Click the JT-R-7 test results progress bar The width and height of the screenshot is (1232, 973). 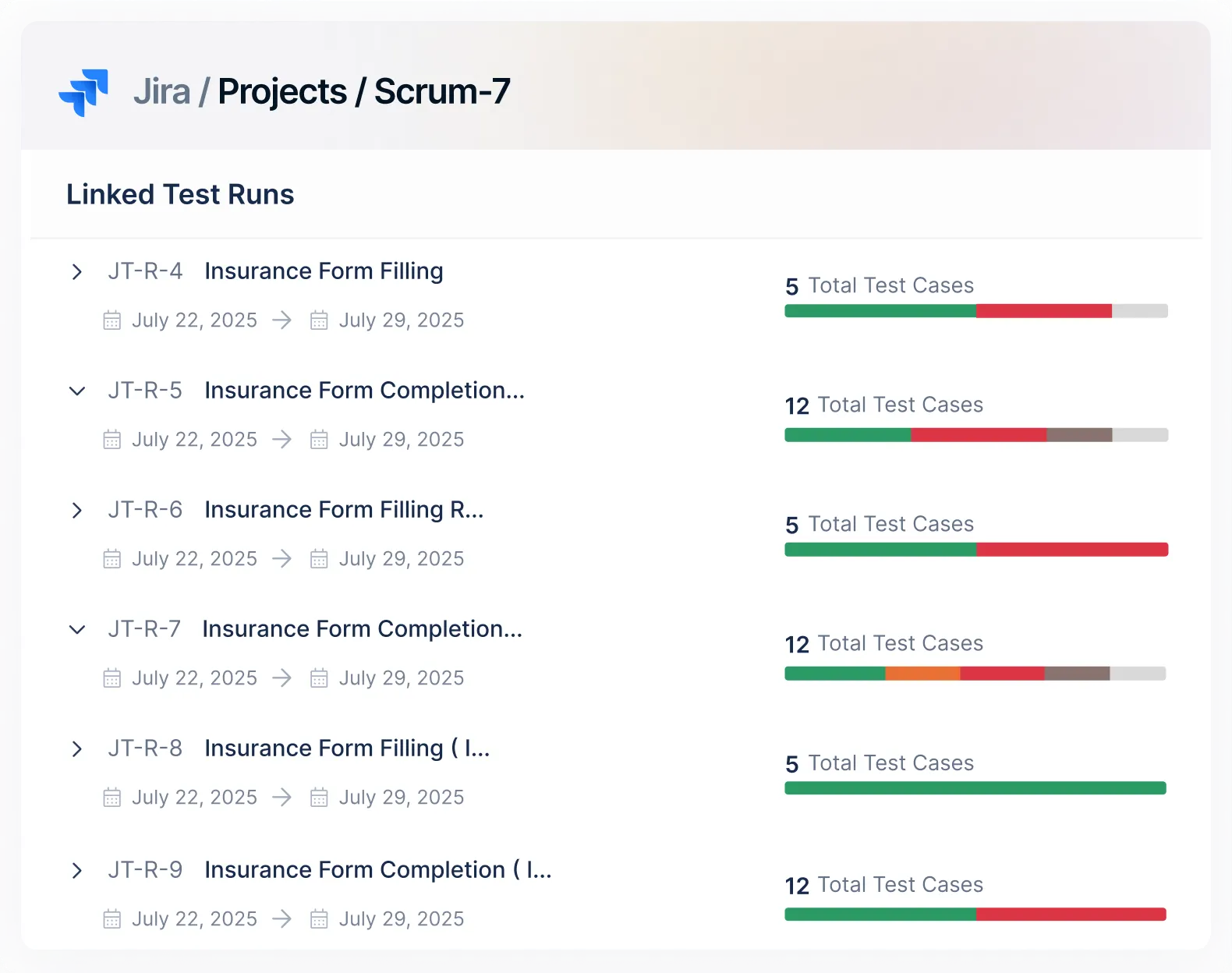[x=975, y=672]
